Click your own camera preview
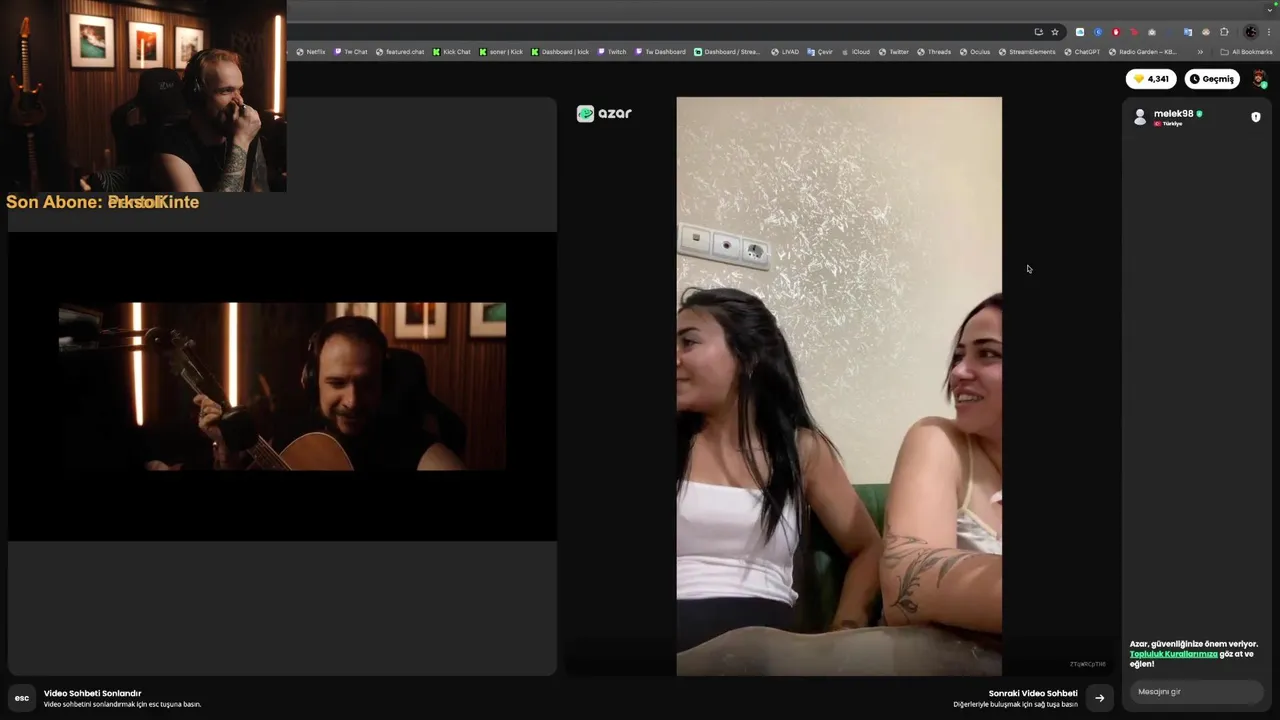1280x720 pixels. pyautogui.click(x=282, y=386)
